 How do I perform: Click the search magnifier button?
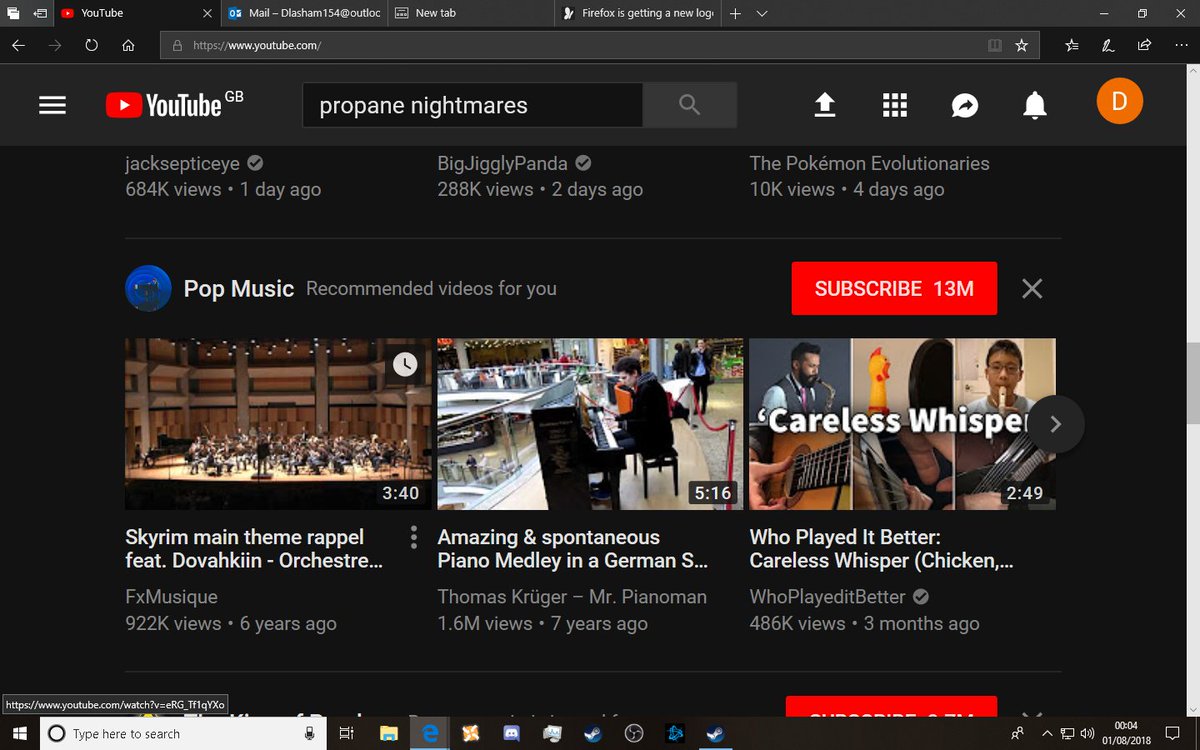[x=689, y=105]
